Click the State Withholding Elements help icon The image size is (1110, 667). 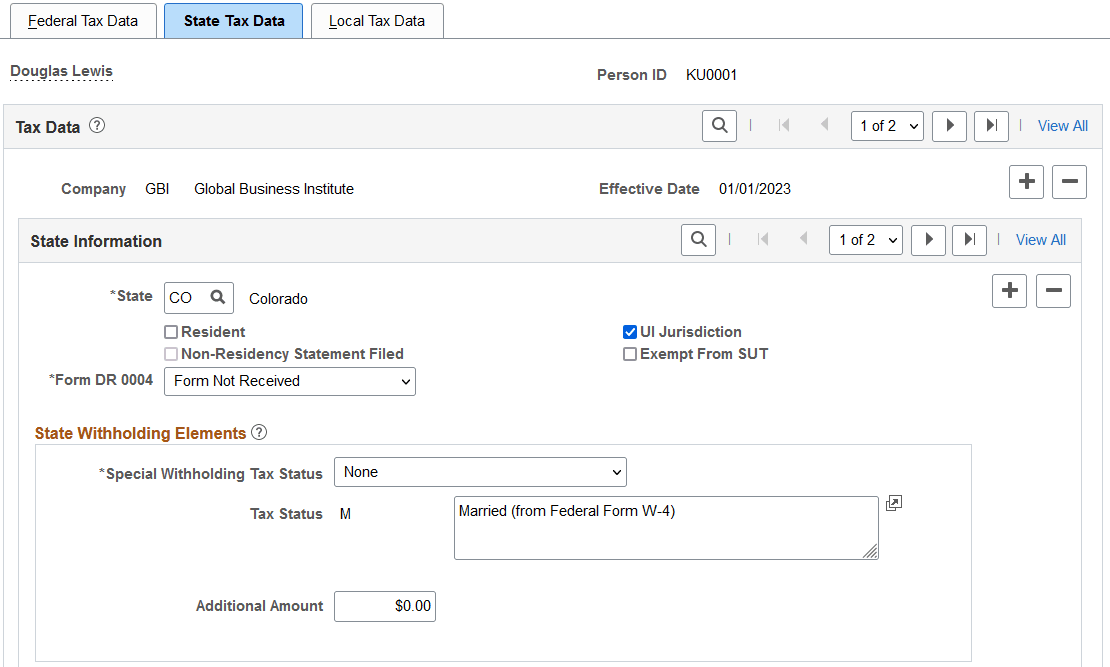[x=260, y=432]
